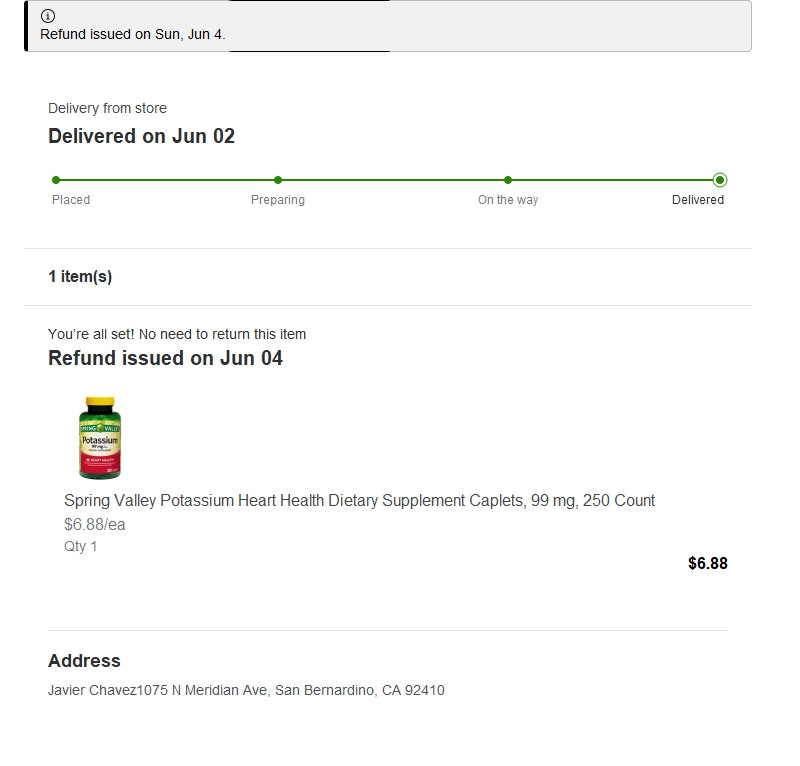The height and width of the screenshot is (766, 800).
Task: Click the "No need to return this item" message
Action: pyautogui.click(x=177, y=334)
